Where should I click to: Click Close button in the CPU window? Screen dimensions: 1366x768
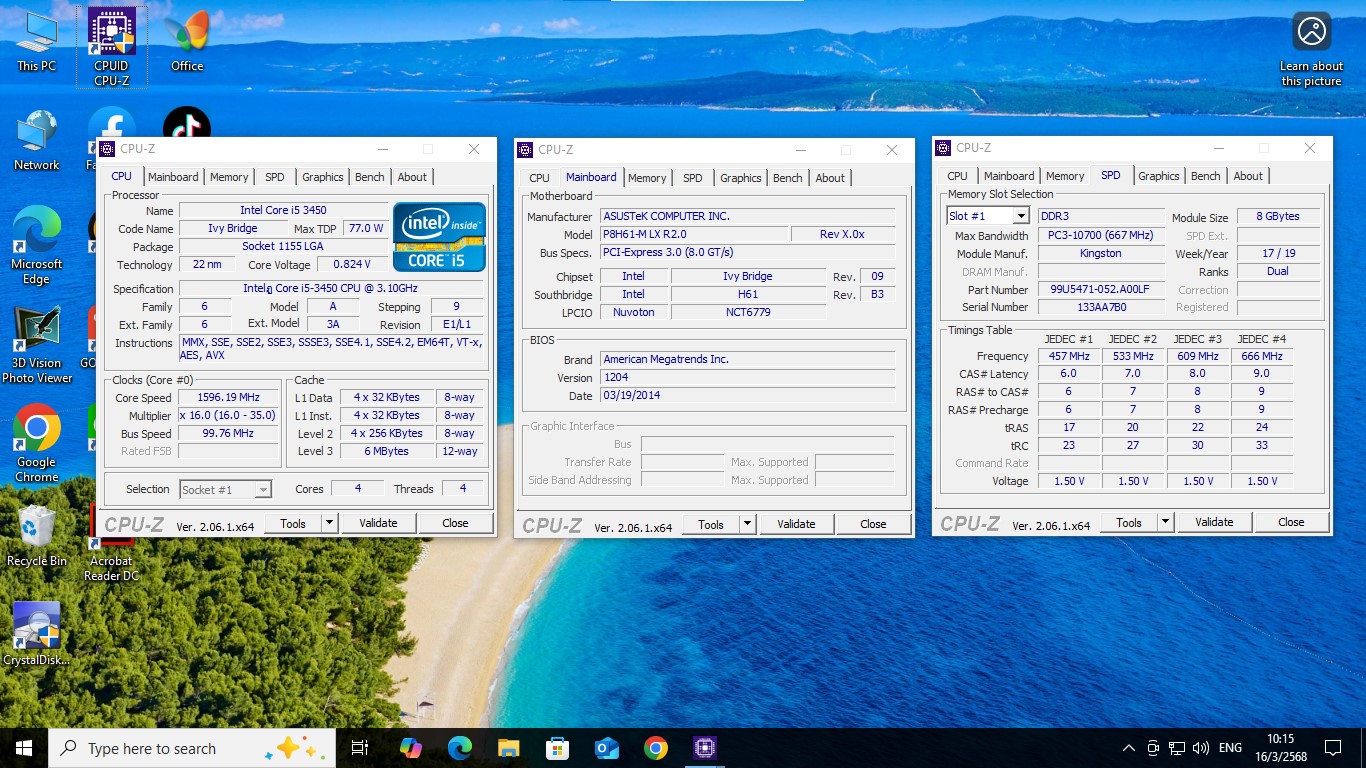(455, 523)
